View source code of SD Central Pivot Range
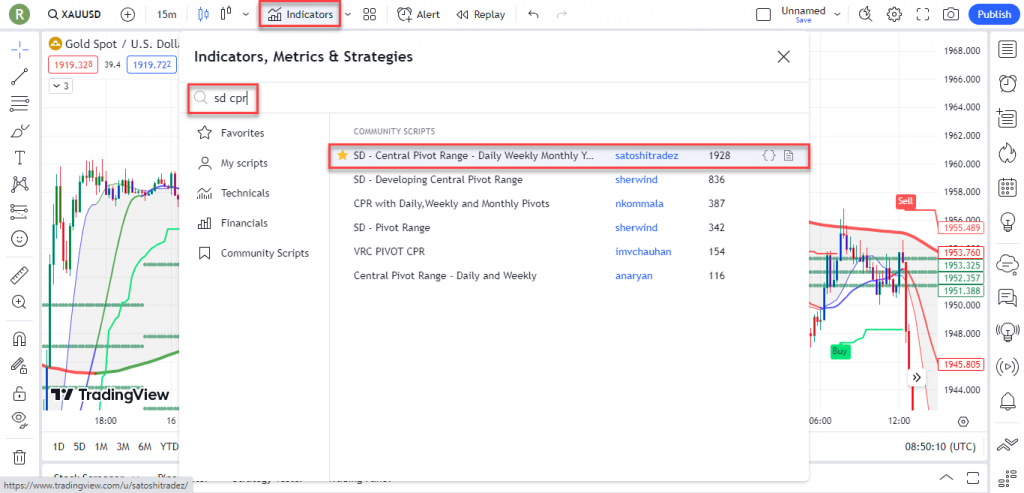The height and width of the screenshot is (493, 1024). [x=769, y=155]
